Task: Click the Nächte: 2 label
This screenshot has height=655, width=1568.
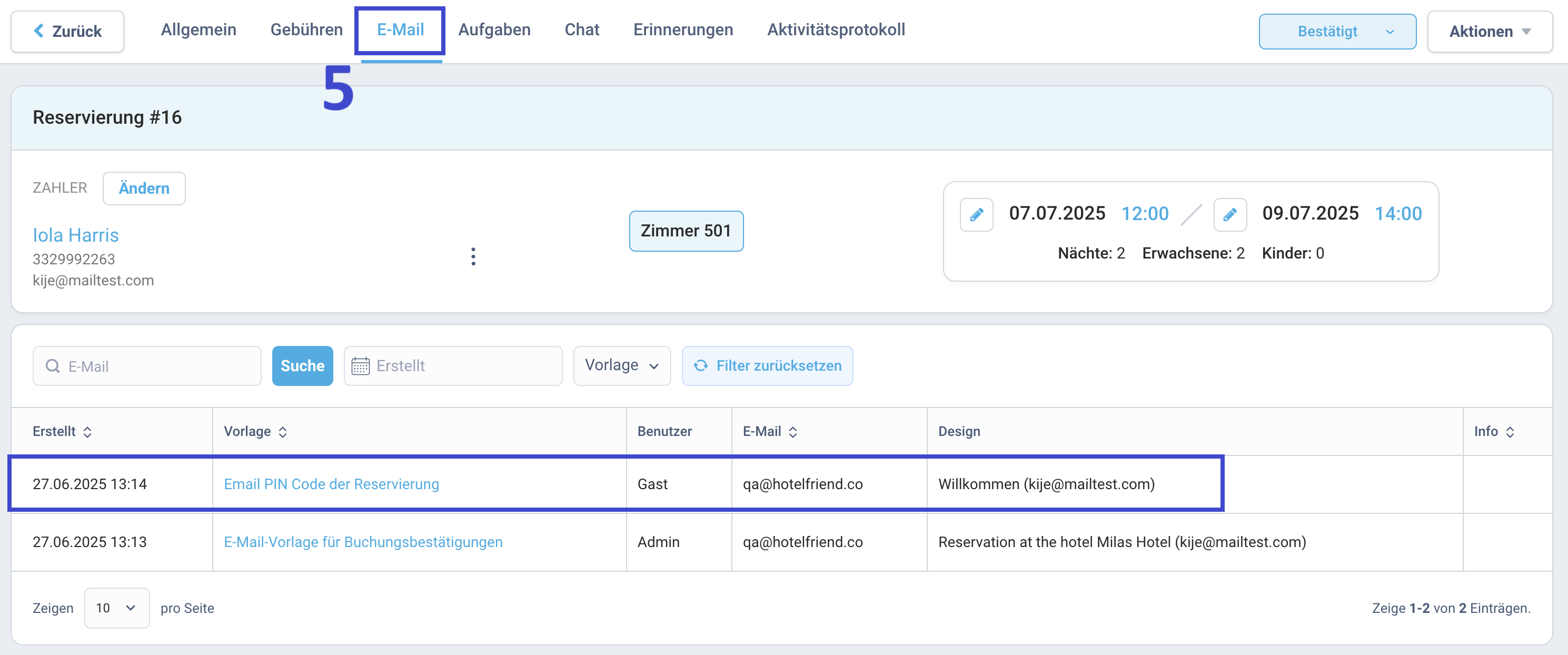Action: (1091, 253)
